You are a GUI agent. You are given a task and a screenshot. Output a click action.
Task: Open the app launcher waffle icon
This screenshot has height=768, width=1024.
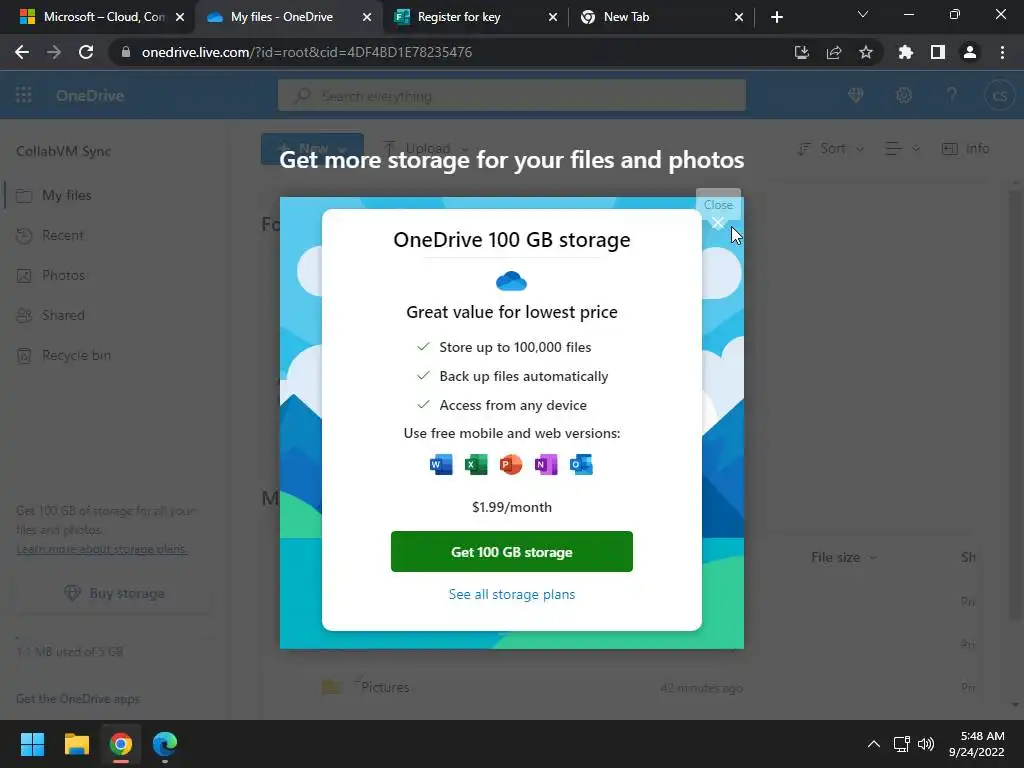click(x=24, y=95)
